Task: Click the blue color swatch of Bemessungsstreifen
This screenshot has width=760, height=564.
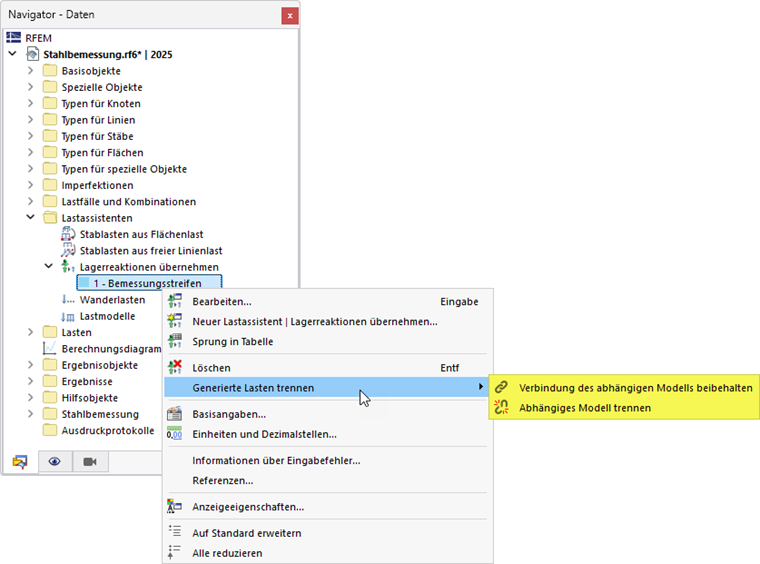Action: [x=85, y=283]
